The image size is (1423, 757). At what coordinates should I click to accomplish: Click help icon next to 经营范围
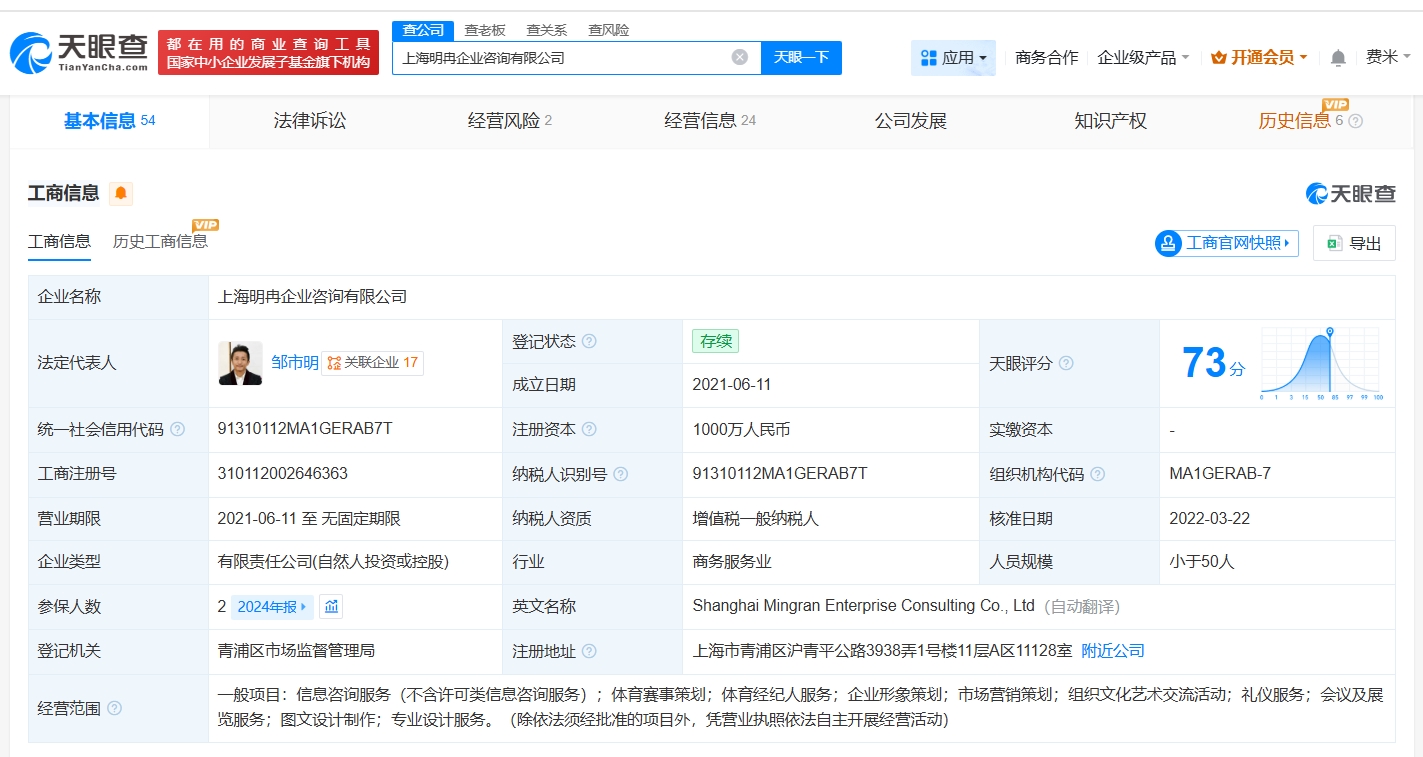[x=115, y=708]
